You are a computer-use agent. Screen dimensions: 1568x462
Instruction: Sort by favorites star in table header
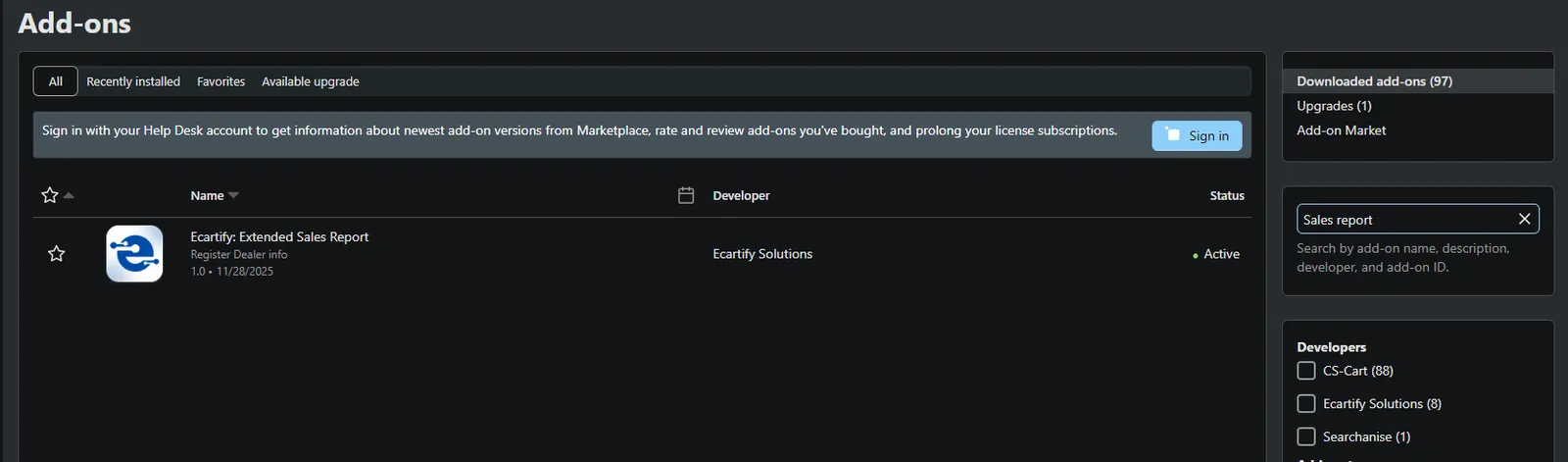50,195
